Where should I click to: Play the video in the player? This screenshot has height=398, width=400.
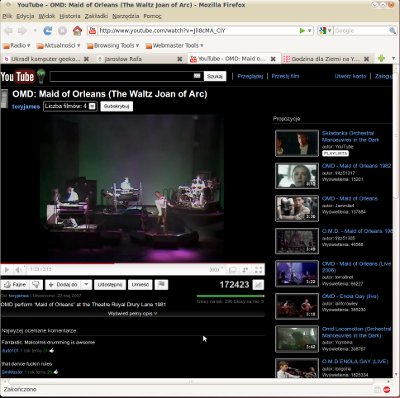tap(7, 269)
